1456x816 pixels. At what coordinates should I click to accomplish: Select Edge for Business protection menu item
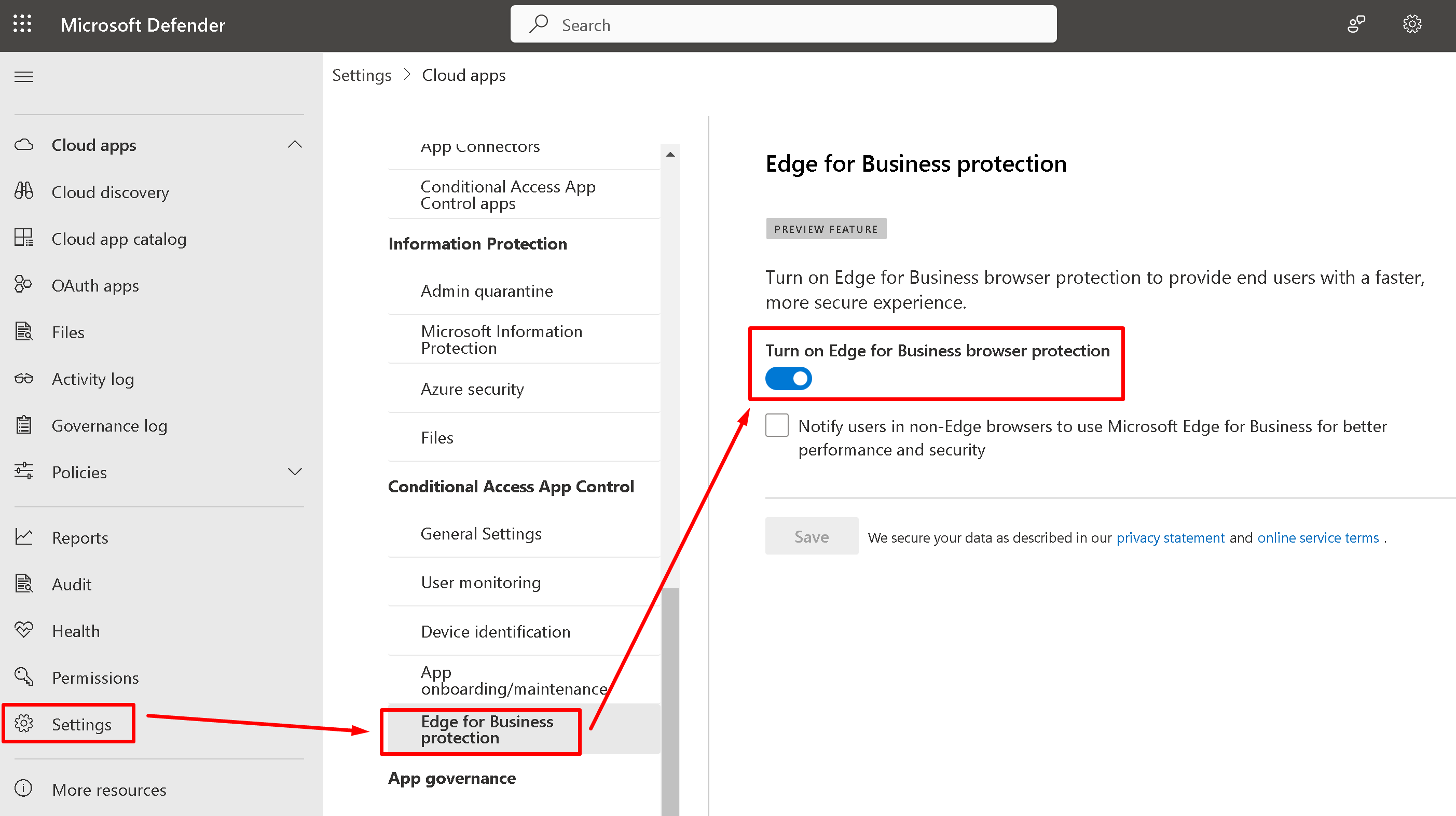487,729
